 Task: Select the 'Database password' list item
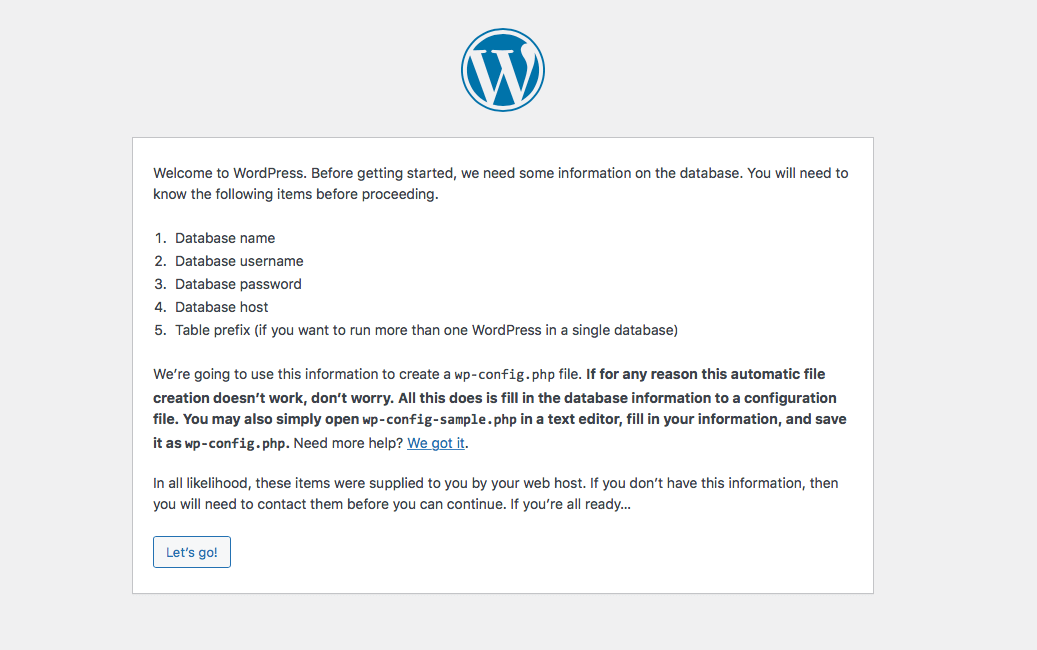[238, 284]
